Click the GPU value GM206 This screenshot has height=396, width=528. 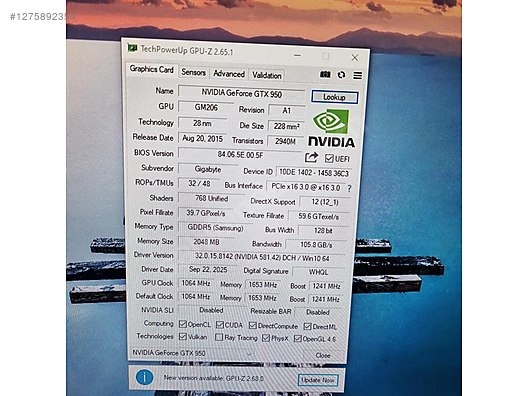click(x=206, y=107)
